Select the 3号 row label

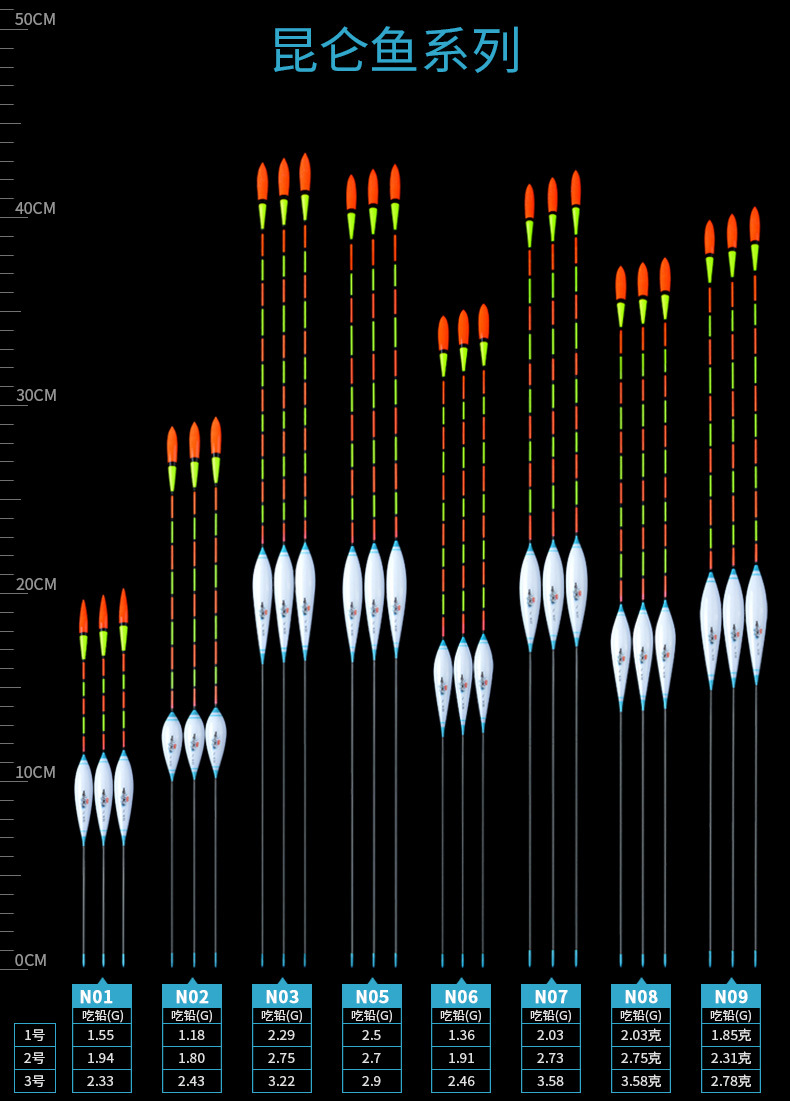tap(34, 1081)
